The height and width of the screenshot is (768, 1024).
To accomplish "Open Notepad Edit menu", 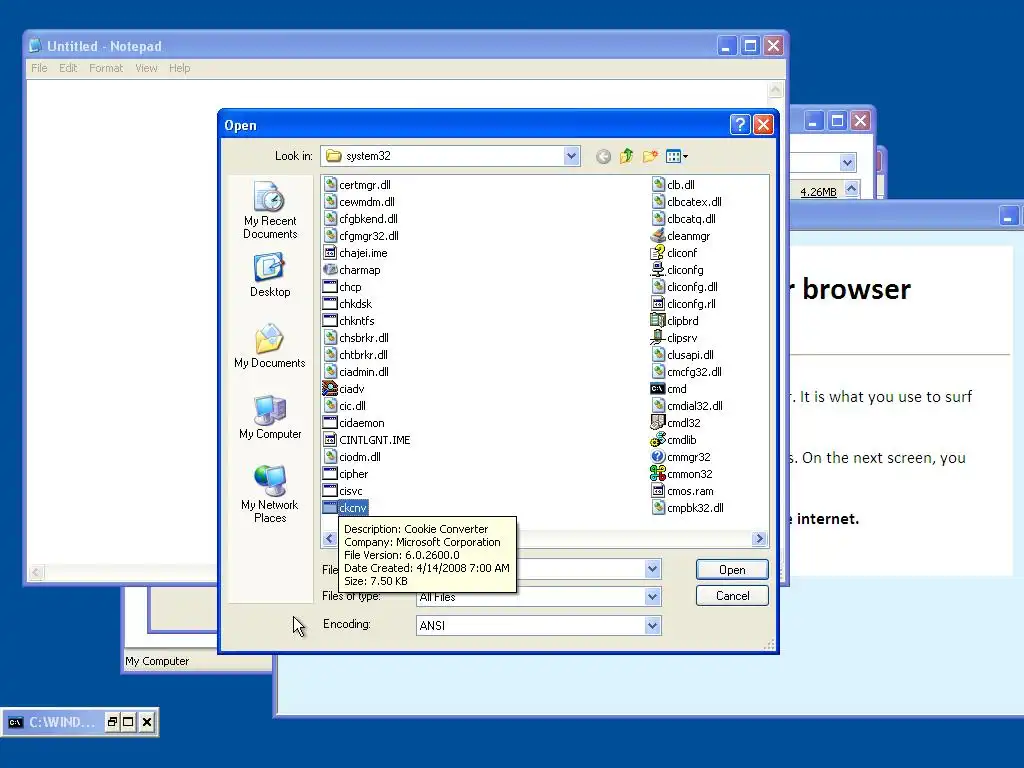I will (68, 68).
